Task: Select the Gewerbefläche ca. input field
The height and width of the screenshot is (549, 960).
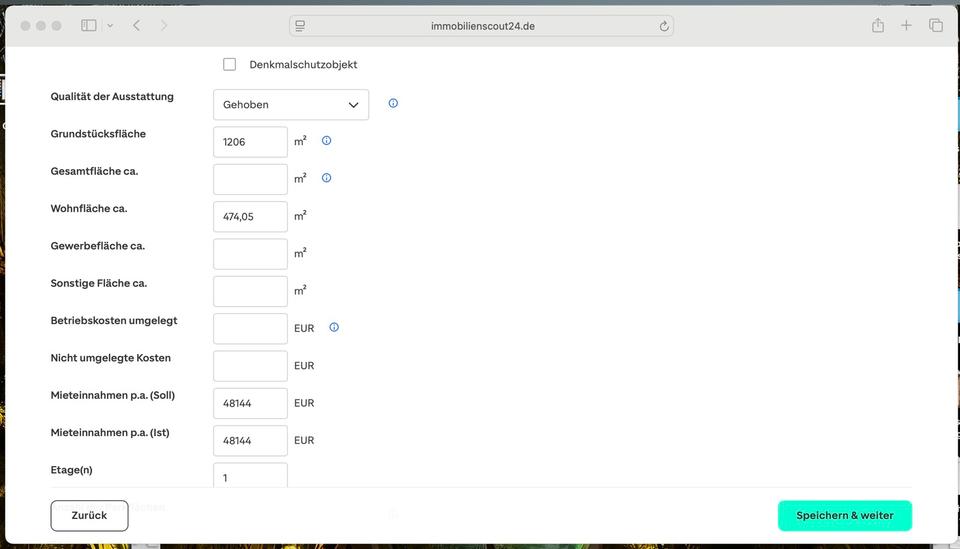Action: click(250, 254)
